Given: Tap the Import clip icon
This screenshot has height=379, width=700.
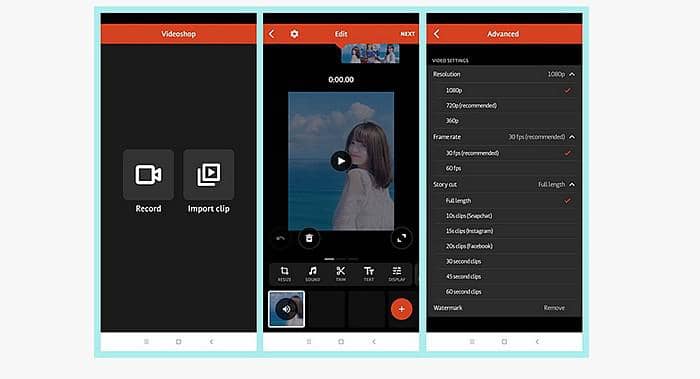Looking at the screenshot, I should pos(208,175).
